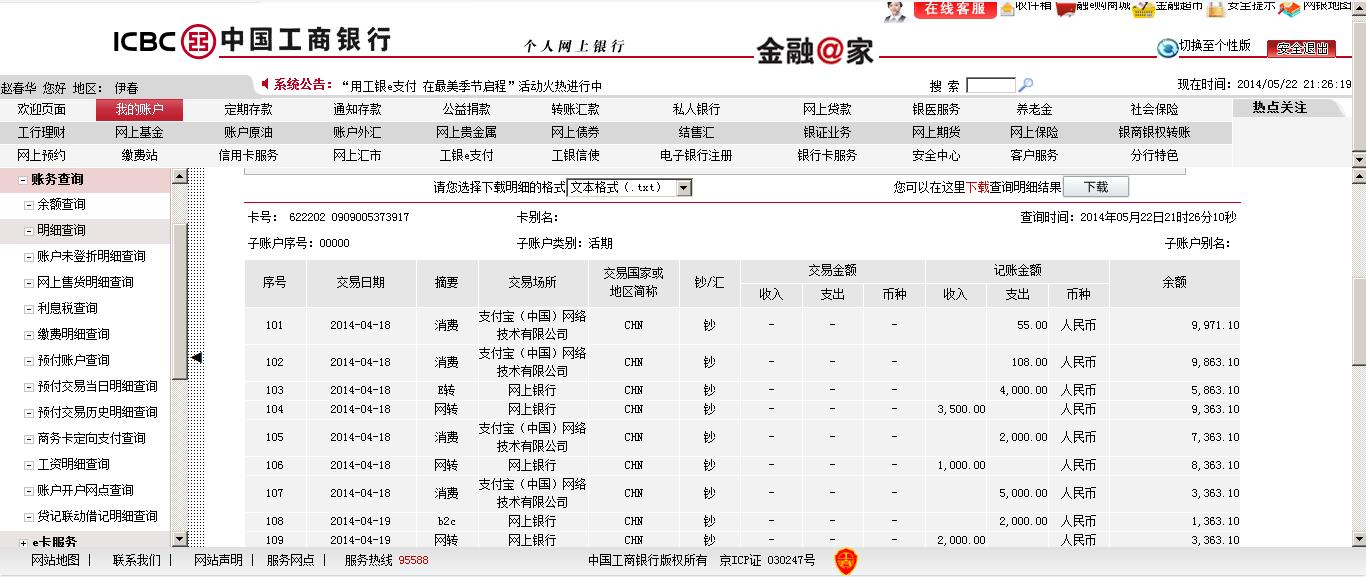This screenshot has width=1366, height=577.
Task: Click the 下载 download button
Action: (1096, 187)
